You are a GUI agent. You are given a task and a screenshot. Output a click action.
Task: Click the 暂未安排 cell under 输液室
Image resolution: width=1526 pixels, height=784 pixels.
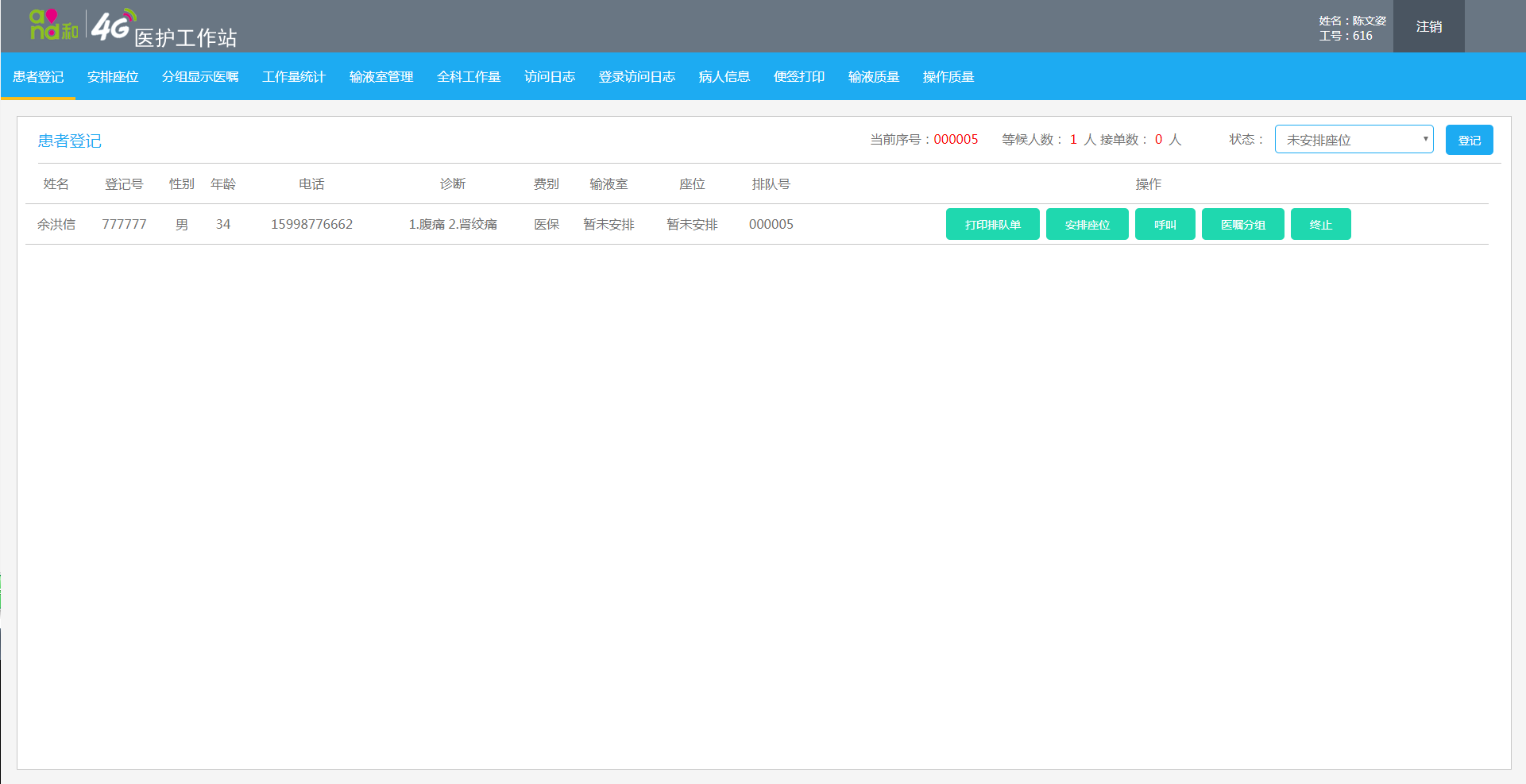point(608,225)
